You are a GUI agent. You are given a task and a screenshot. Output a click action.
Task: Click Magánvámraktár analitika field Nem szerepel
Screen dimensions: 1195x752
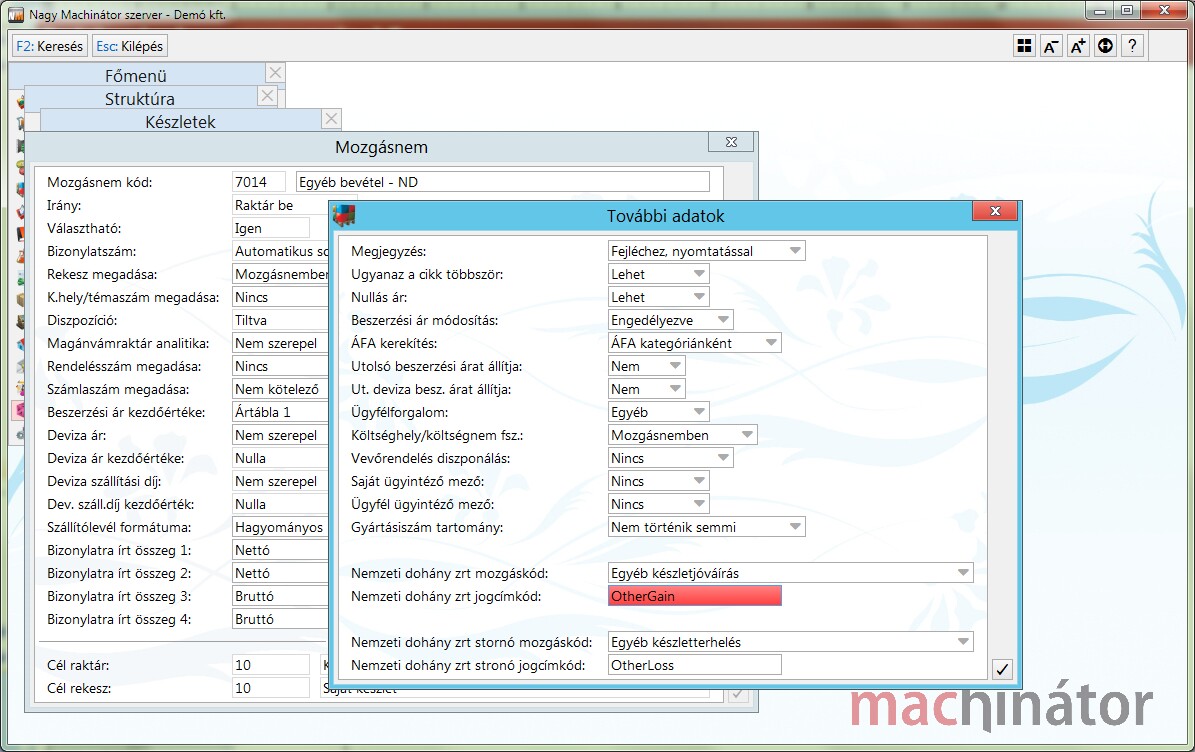(x=280, y=343)
